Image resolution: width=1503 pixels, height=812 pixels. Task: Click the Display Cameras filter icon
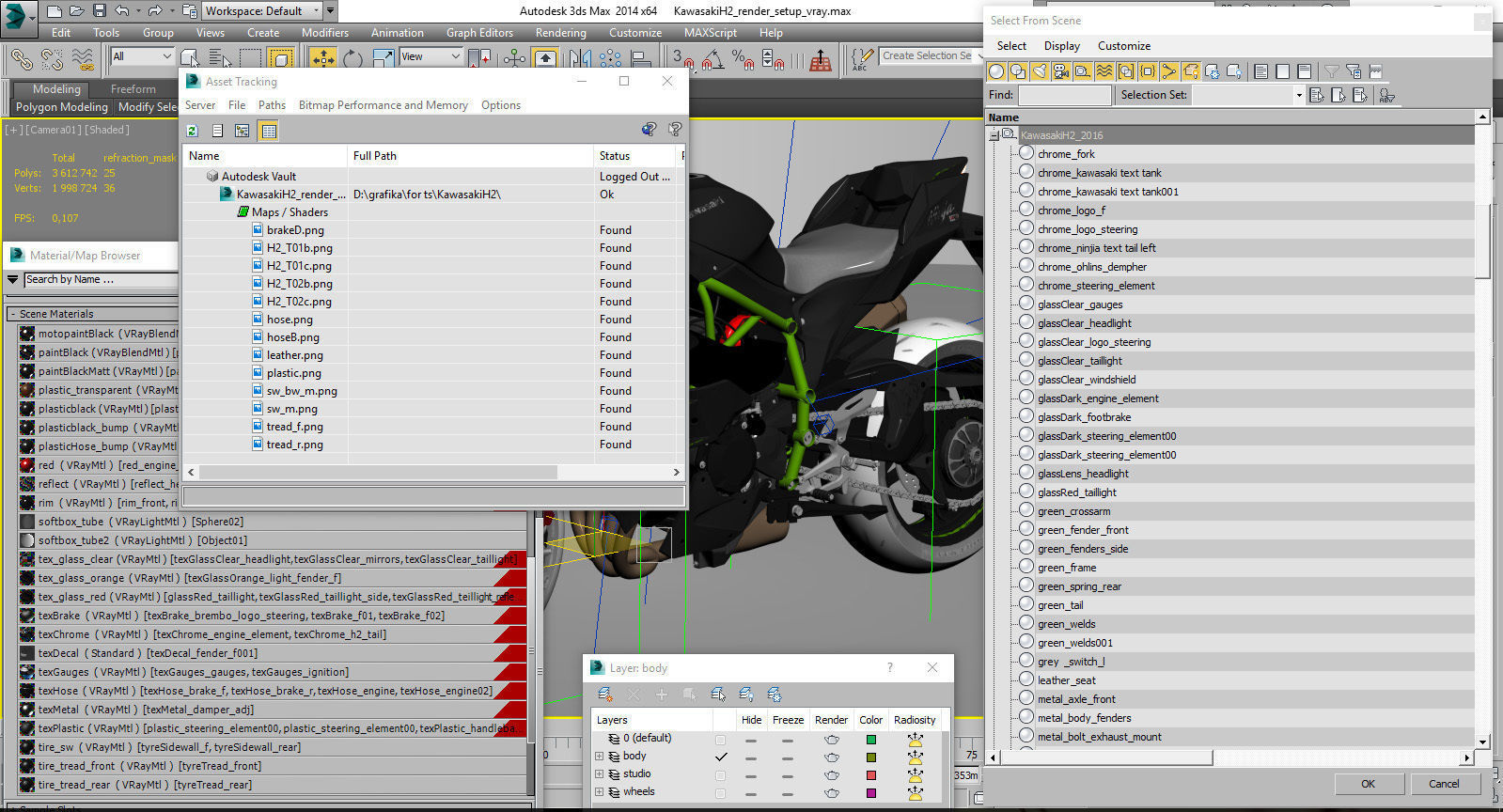[1061, 71]
